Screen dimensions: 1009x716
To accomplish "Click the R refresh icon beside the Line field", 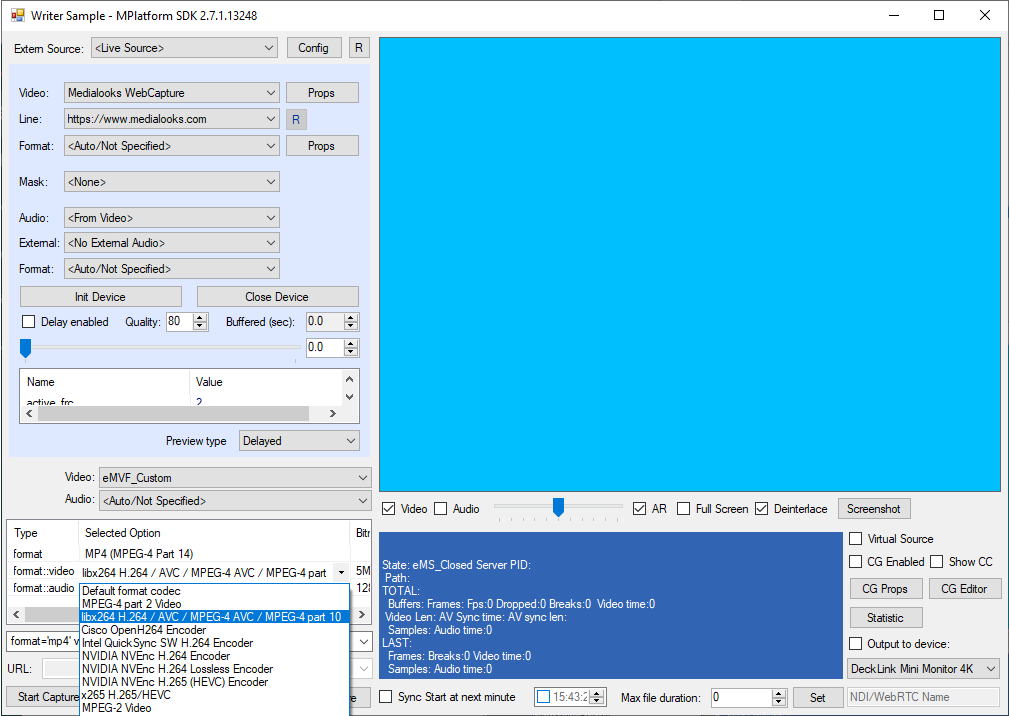I will click(x=295, y=118).
